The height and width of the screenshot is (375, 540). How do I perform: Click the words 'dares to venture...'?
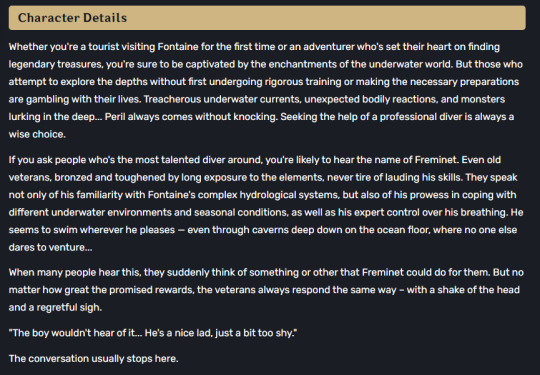point(50,247)
